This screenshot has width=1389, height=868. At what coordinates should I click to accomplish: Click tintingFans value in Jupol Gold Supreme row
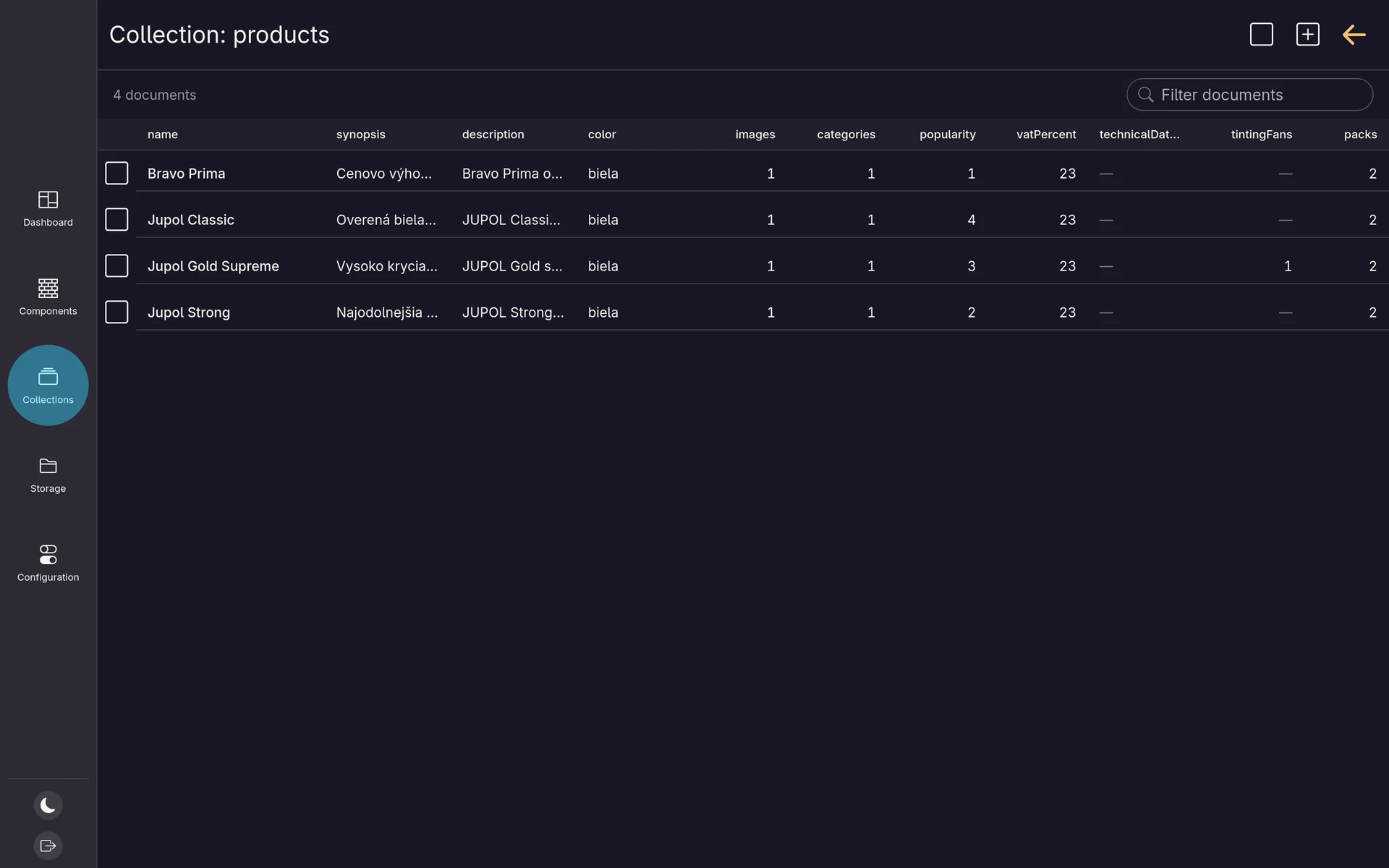pos(1287,266)
